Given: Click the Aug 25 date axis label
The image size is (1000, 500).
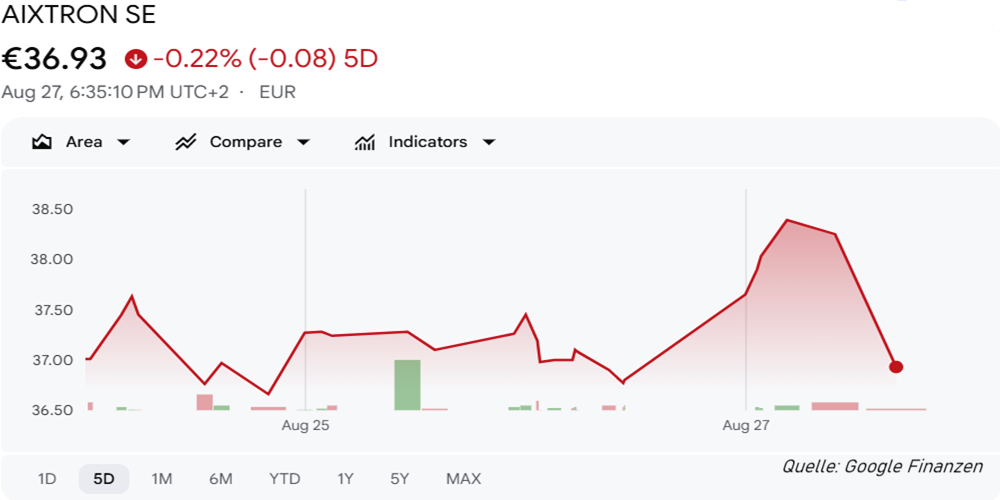Looking at the screenshot, I should (x=305, y=425).
